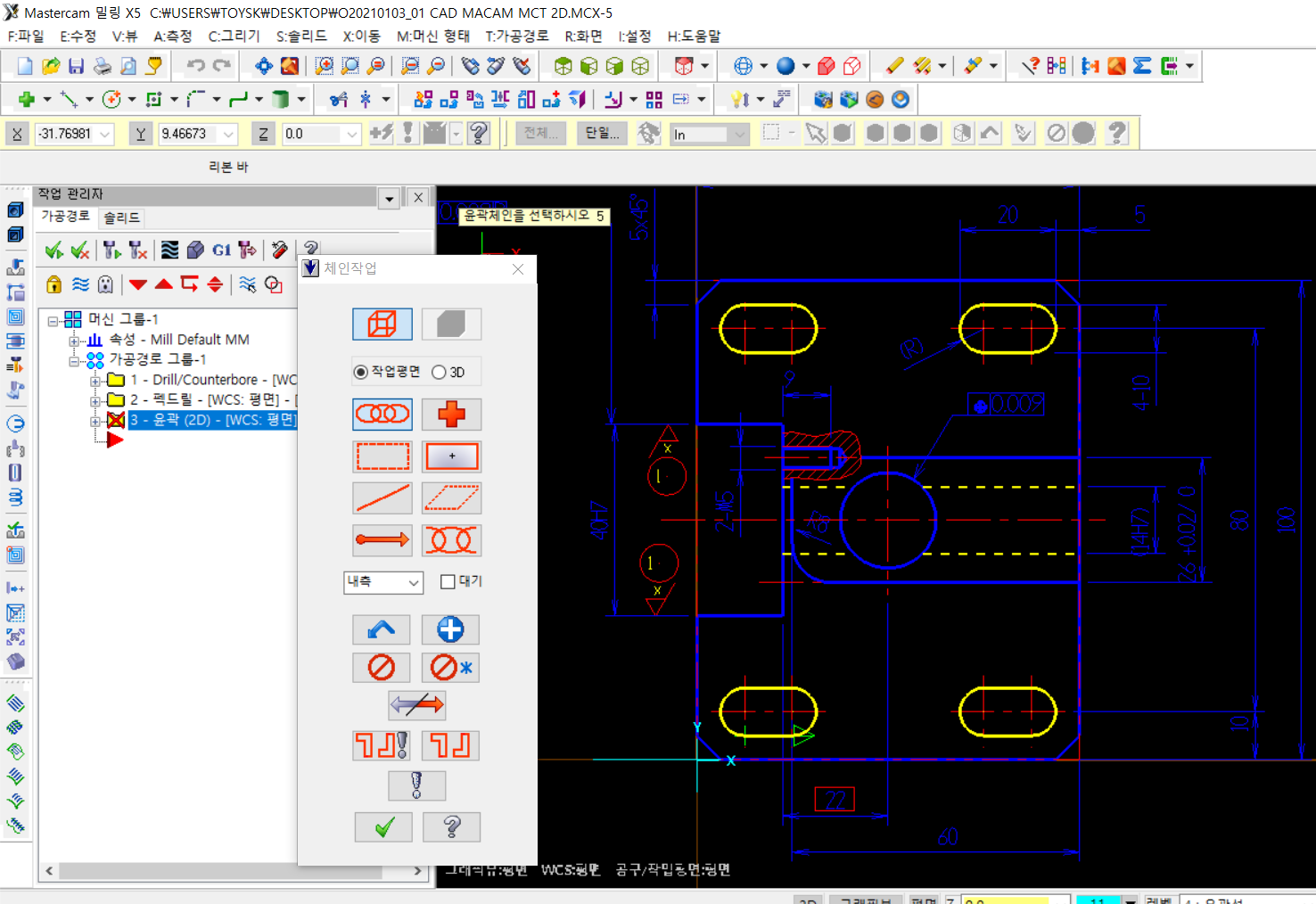Click the save diskette icon
1316x904 pixels.
(x=77, y=66)
